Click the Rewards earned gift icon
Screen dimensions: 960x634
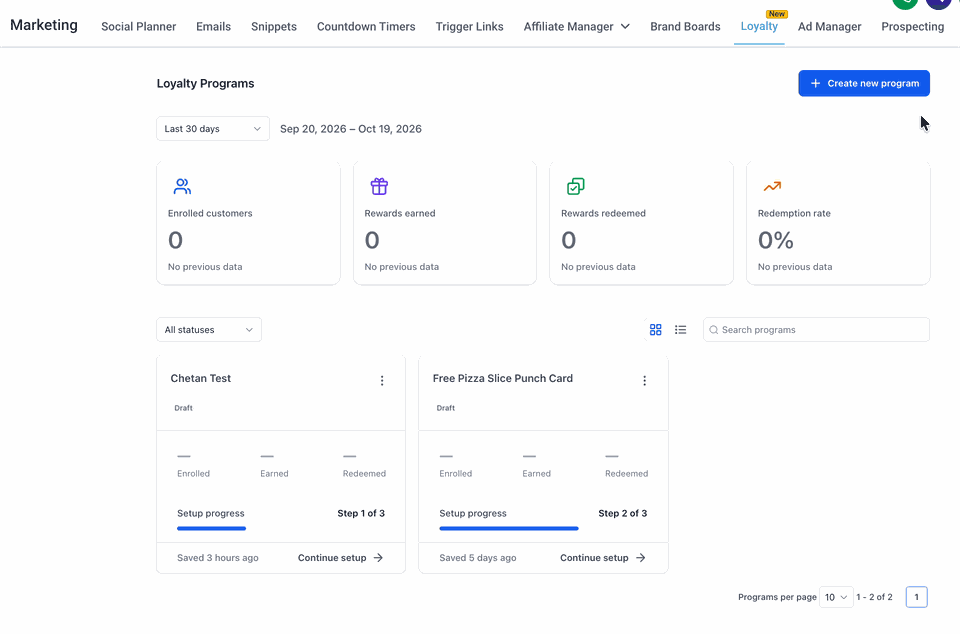(x=379, y=186)
